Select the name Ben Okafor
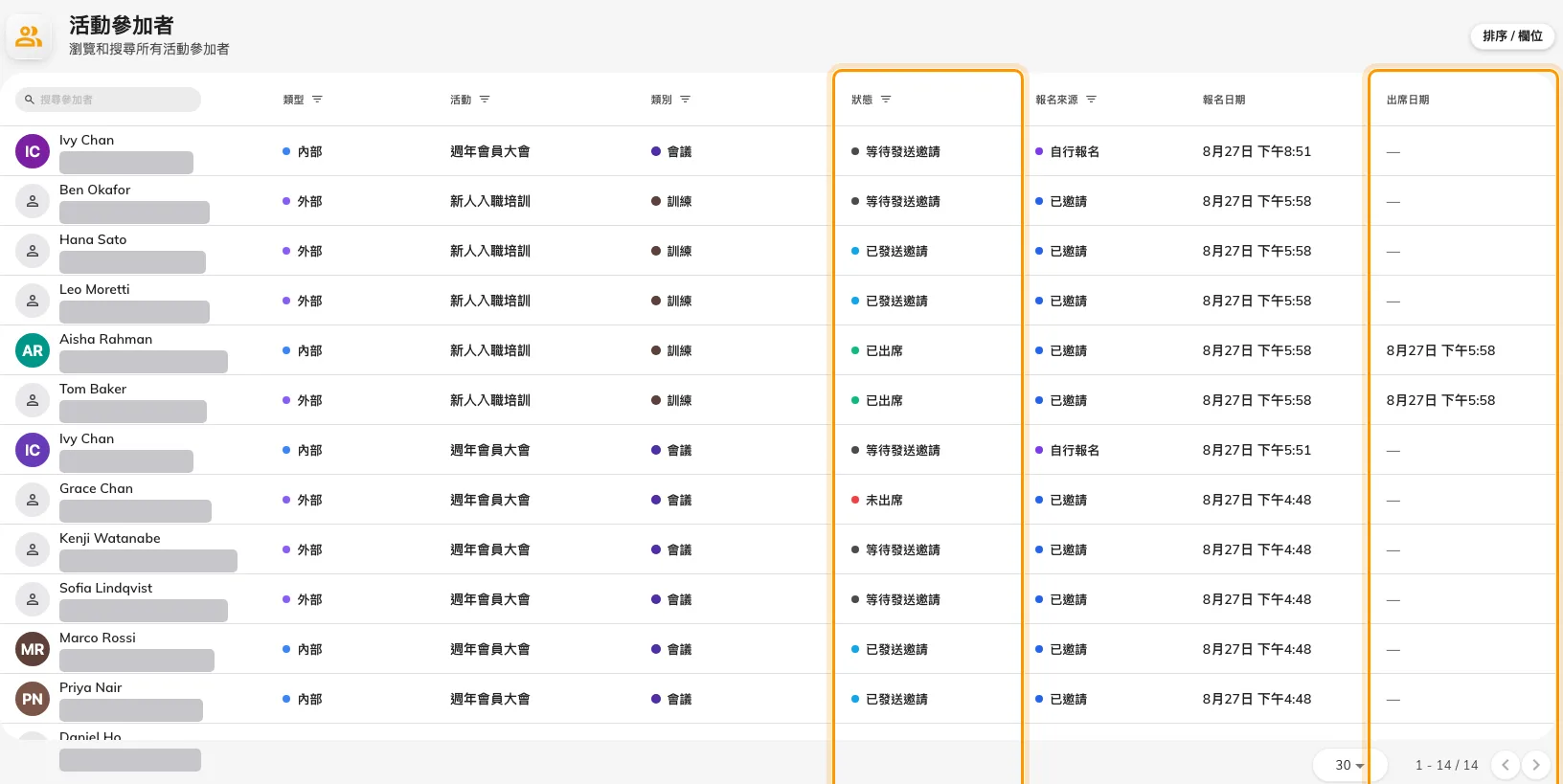 pyautogui.click(x=95, y=190)
